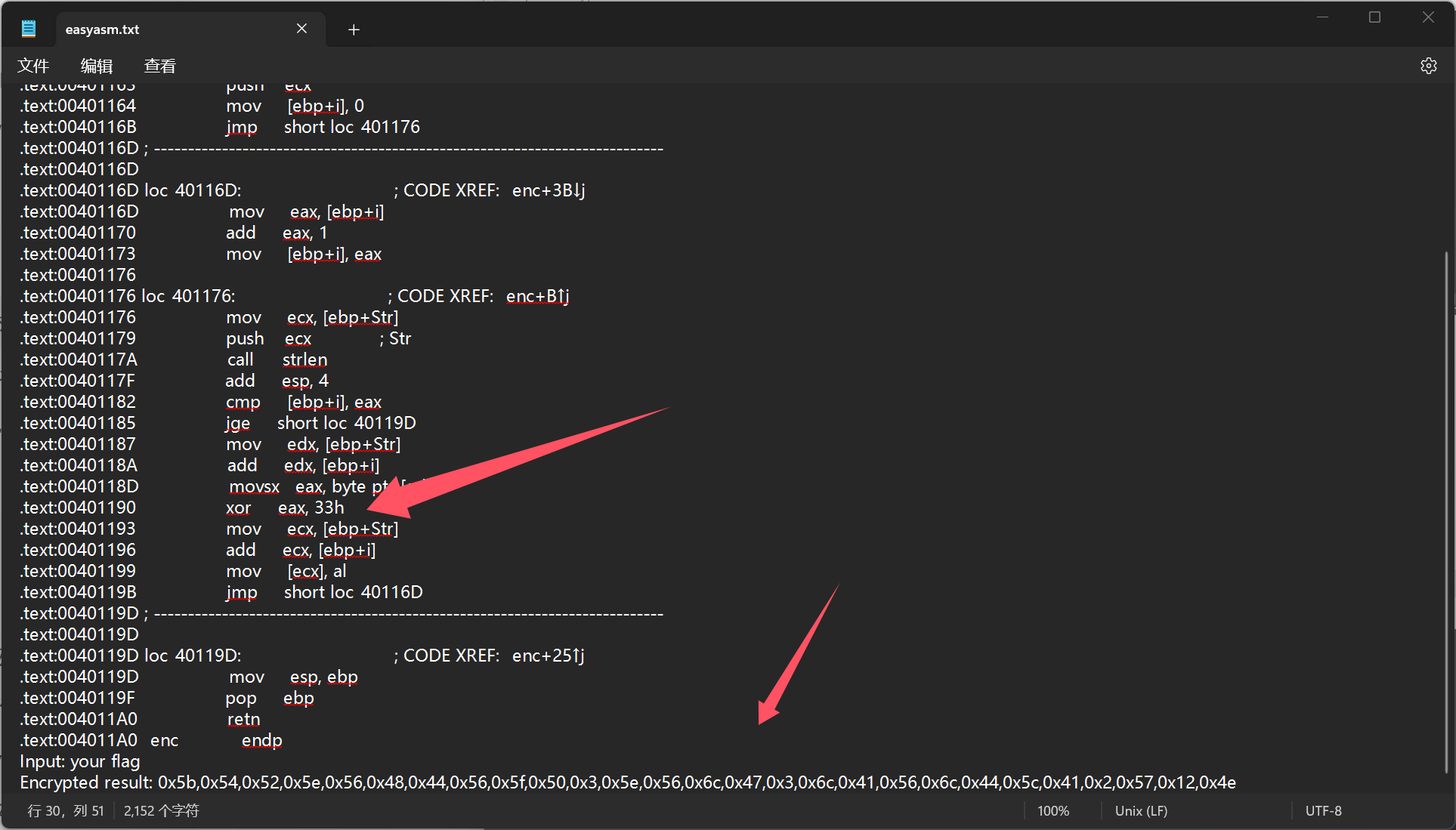Add a new tab with plus button
The width and height of the screenshot is (1456, 830).
[x=354, y=29]
